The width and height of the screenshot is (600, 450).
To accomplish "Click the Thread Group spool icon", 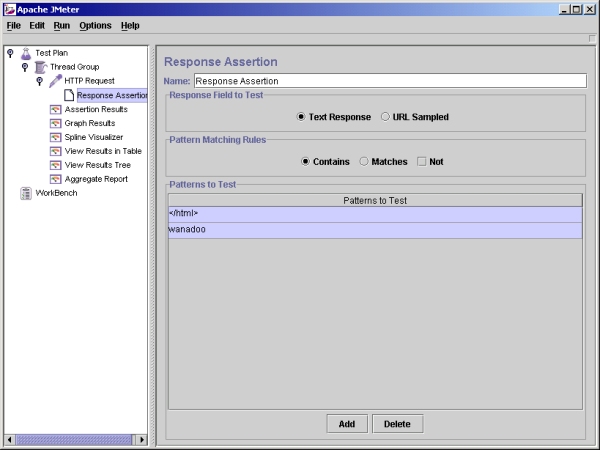I will click(x=40, y=67).
